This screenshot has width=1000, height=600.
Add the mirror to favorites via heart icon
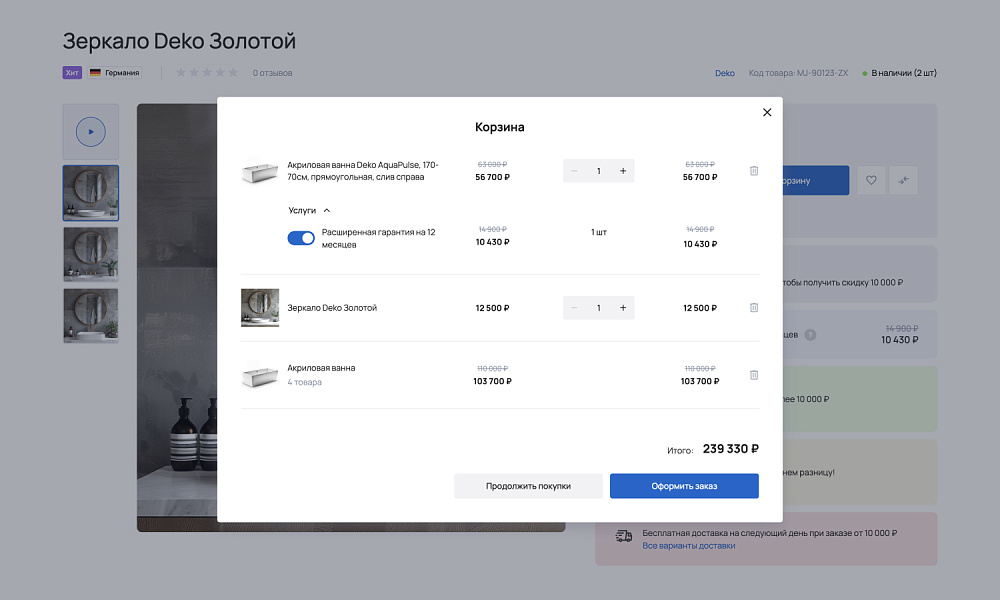coord(871,180)
